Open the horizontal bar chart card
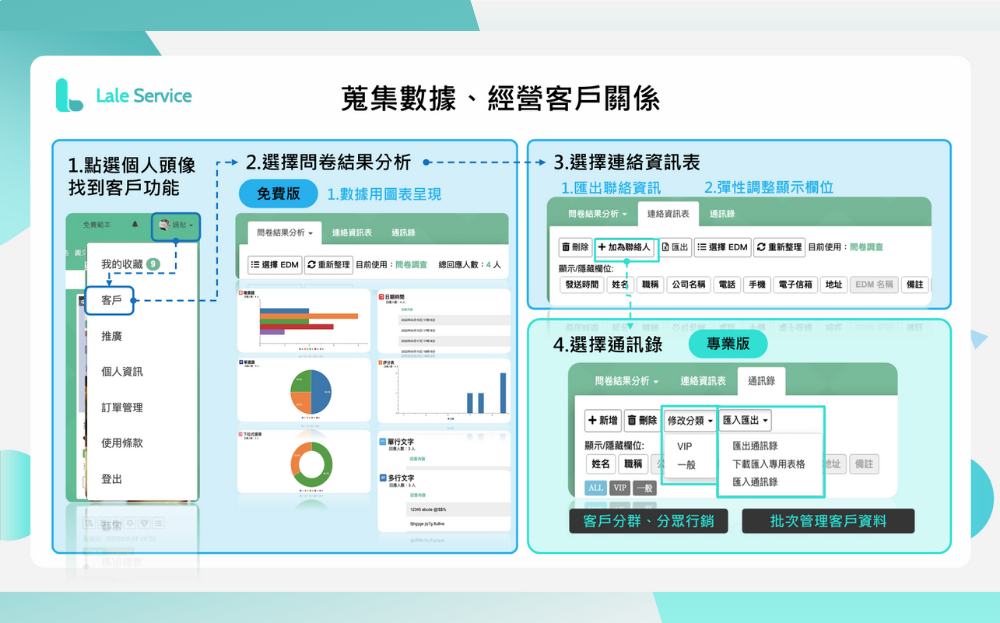Screen dimensions: 1000x623 pyautogui.click(x=304, y=320)
